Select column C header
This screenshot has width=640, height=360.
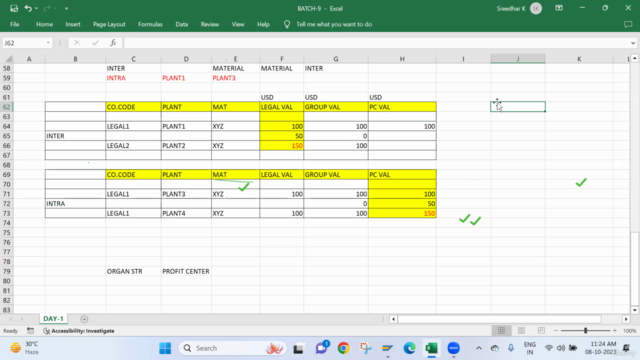(x=133, y=59)
